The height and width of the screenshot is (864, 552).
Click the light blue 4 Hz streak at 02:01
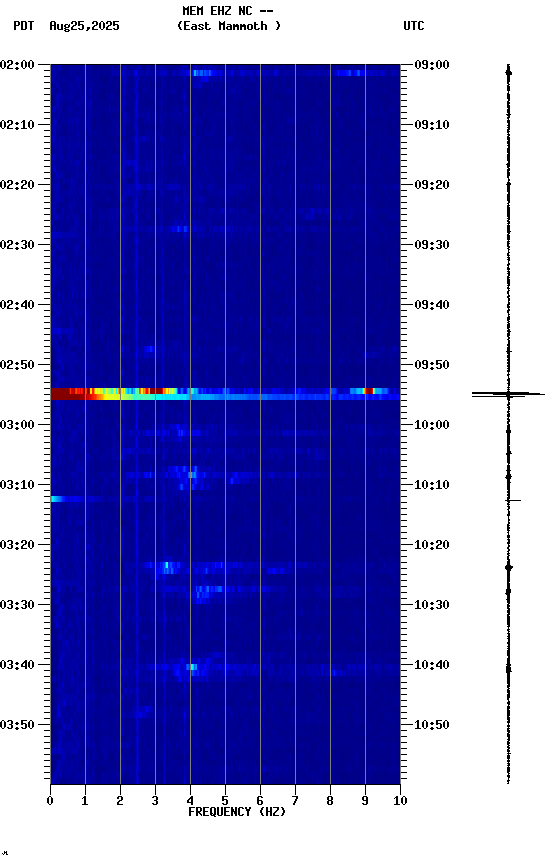pyautogui.click(x=202, y=73)
